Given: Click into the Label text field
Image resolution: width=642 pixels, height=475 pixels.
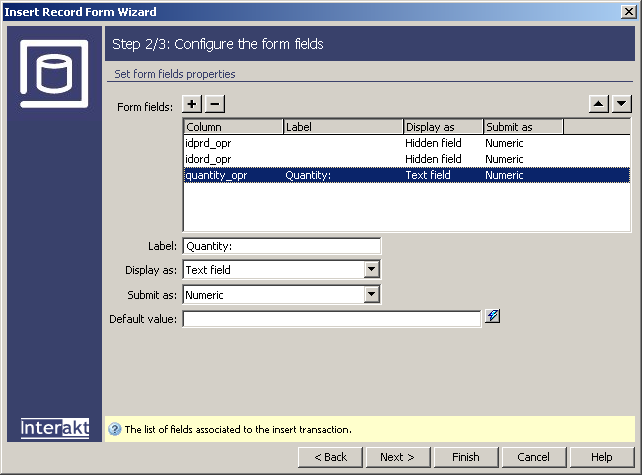Looking at the screenshot, I should tap(281, 246).
